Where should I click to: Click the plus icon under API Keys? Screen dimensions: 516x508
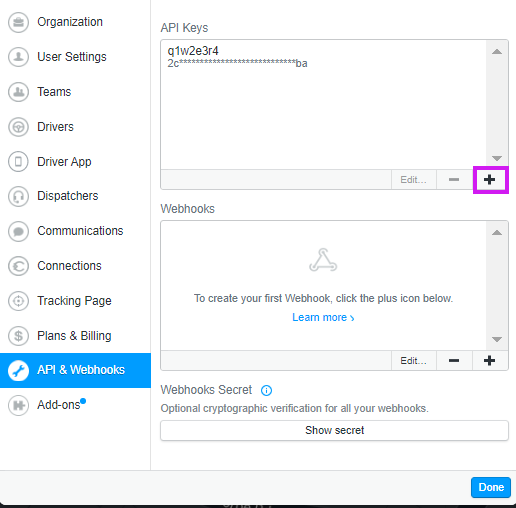click(x=490, y=180)
